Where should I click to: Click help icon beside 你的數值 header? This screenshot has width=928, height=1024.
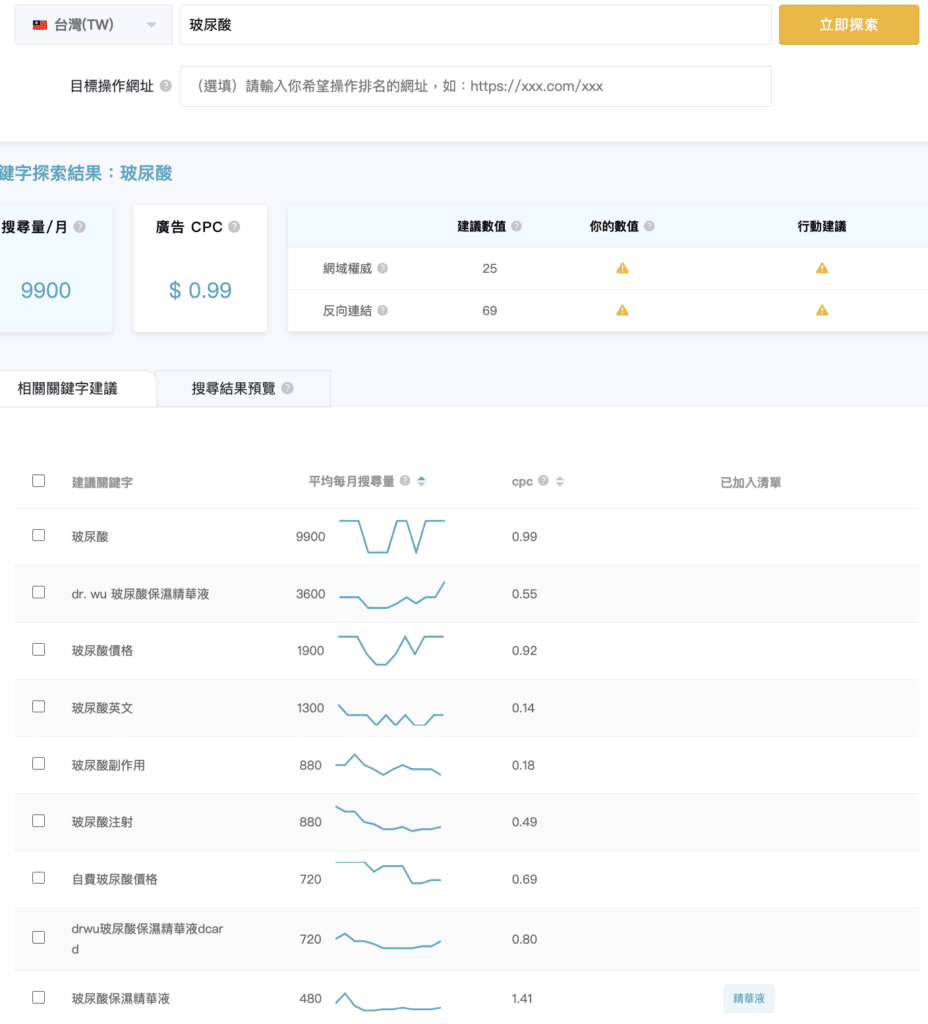[649, 227]
